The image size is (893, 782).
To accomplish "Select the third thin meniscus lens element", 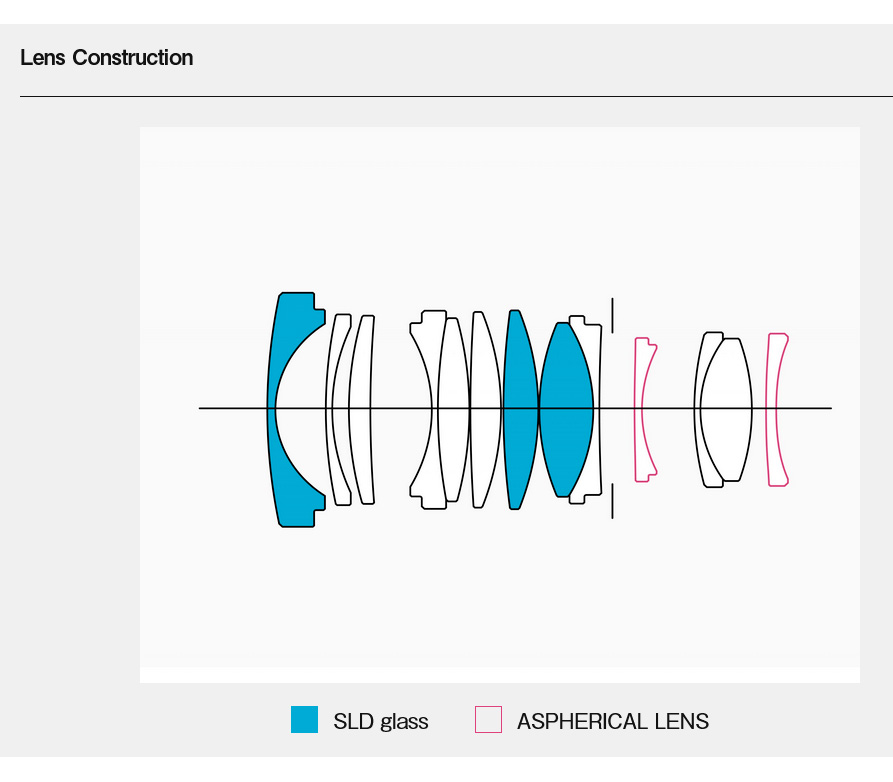I will coord(363,440).
